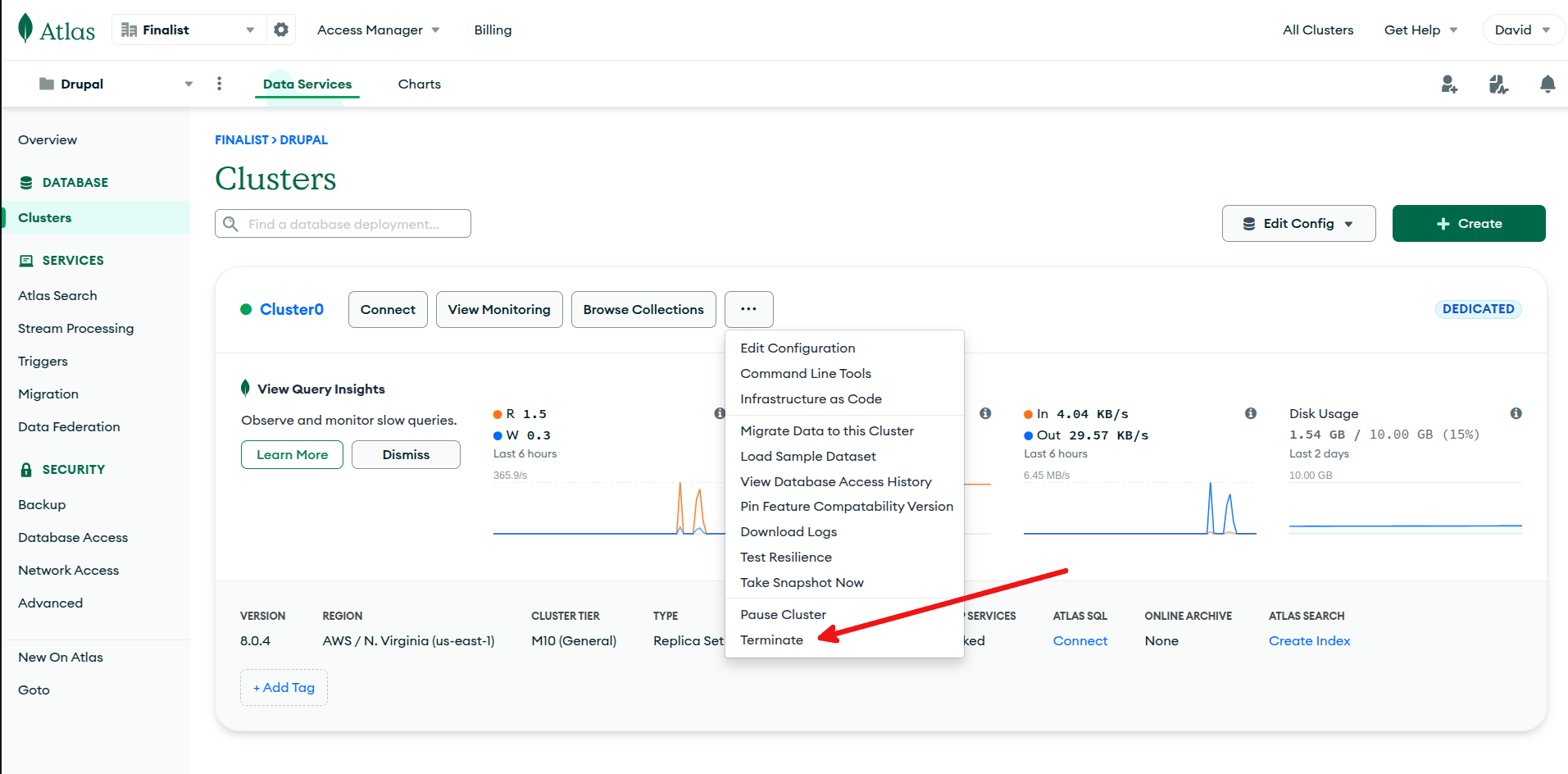Open the project options kebab menu

point(219,84)
